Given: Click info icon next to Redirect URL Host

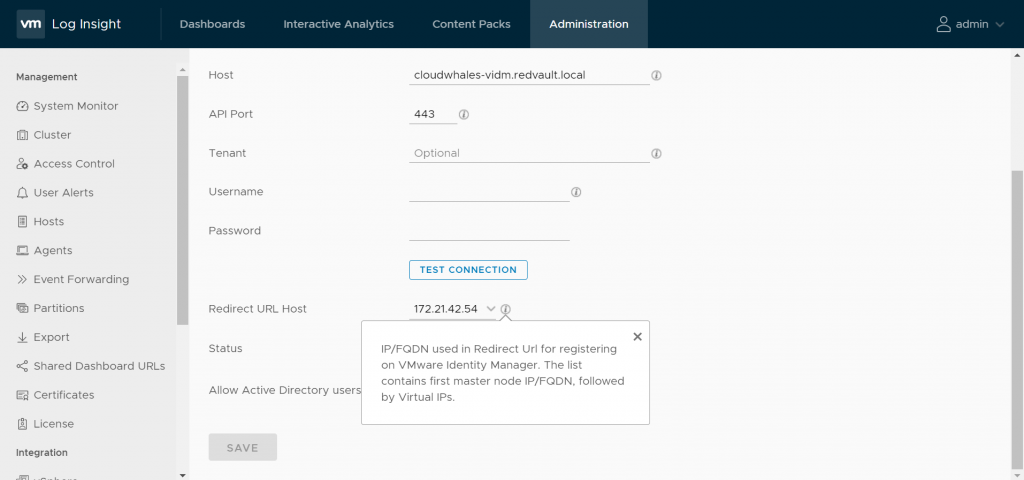Looking at the screenshot, I should 505,309.
